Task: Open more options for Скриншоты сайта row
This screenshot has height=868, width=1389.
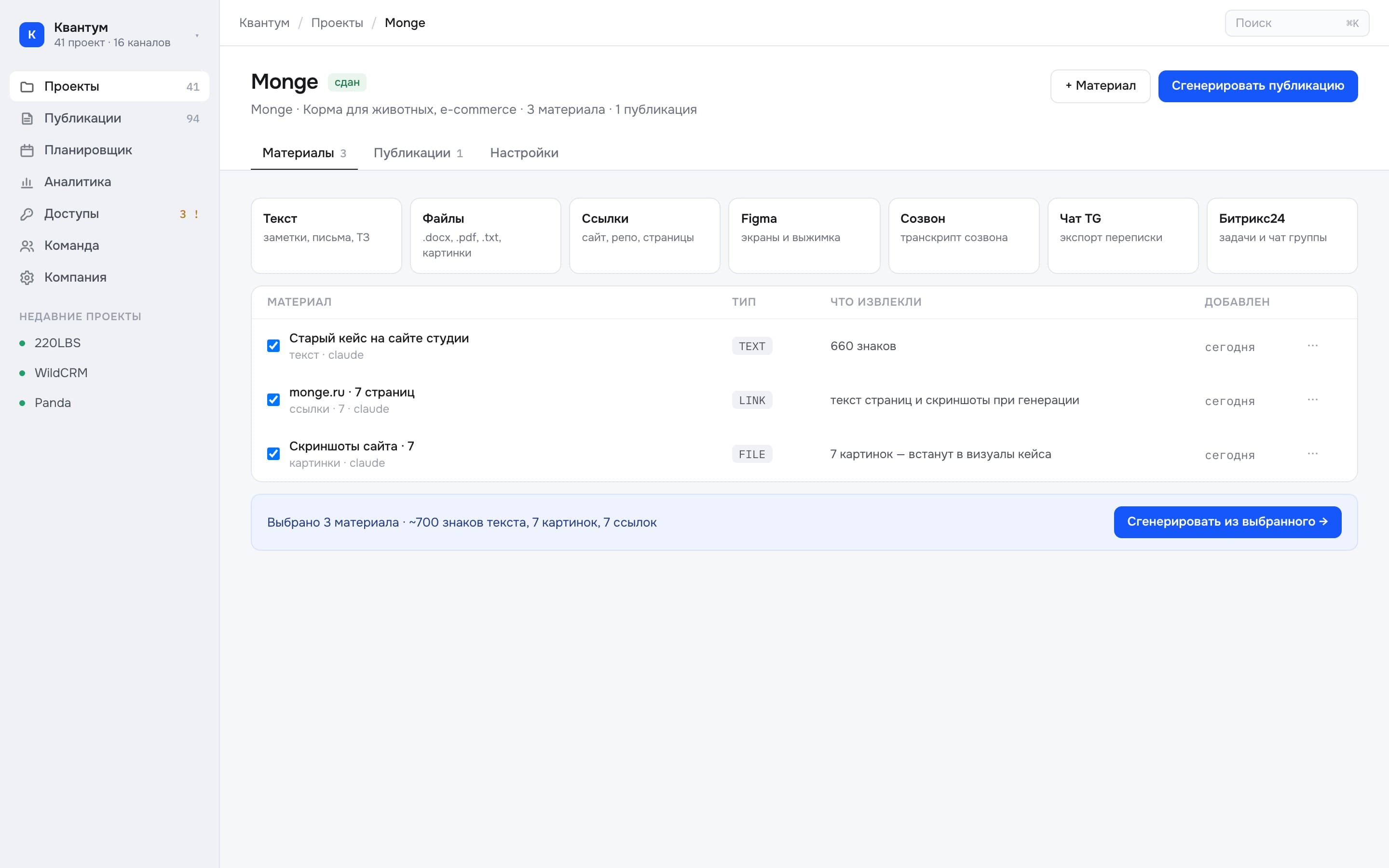Action: point(1313,453)
